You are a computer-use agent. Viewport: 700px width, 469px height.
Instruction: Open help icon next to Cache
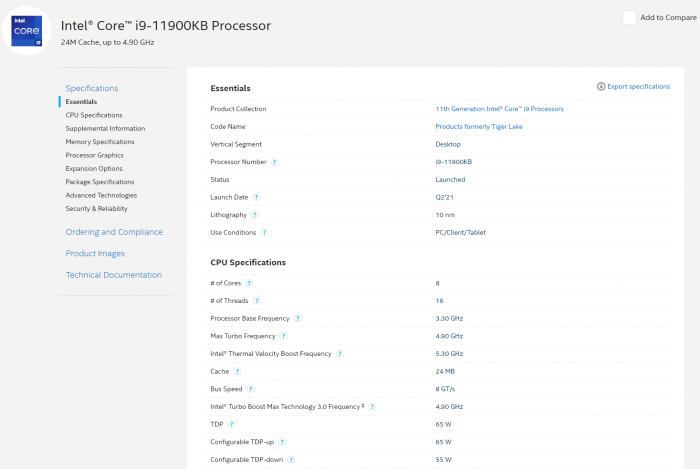(237, 371)
